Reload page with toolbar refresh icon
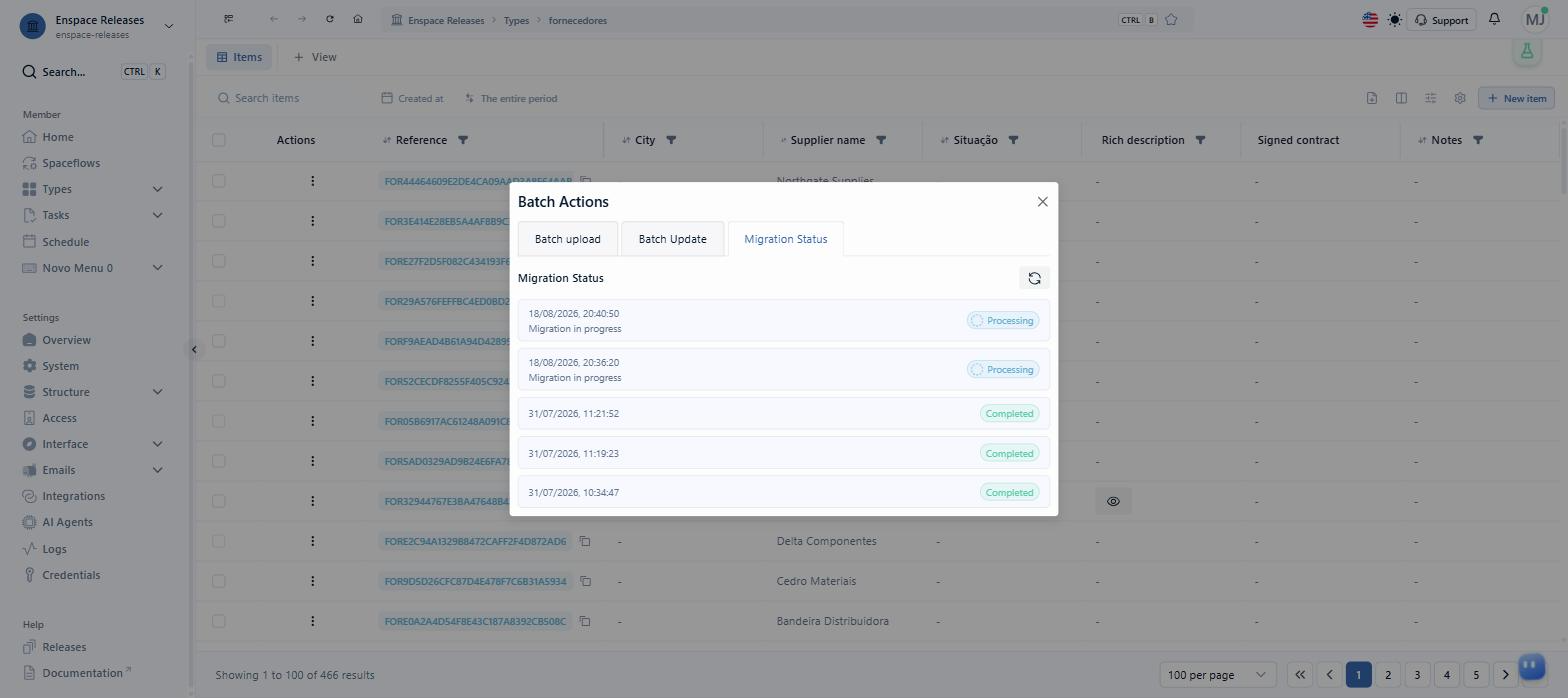The image size is (1568, 698). (x=329, y=19)
